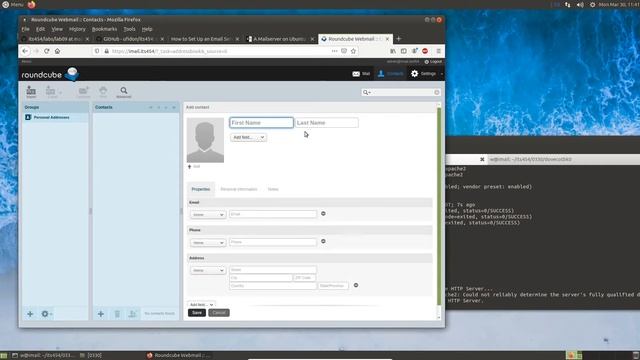Click the ZIP Code field
640x360 pixels.
pos(304,278)
